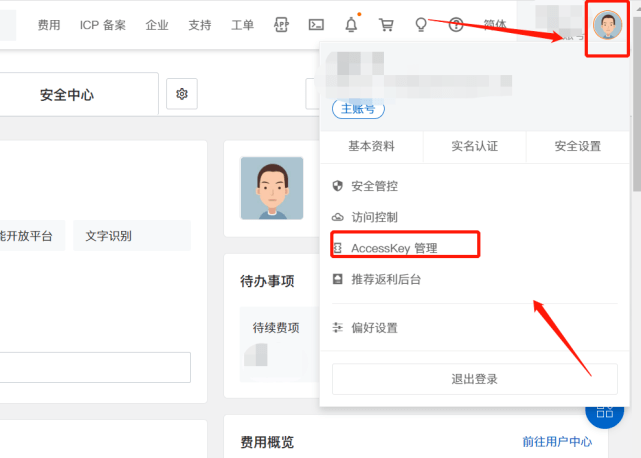The image size is (641, 458).
Task: Click the 文字识别 shortcut
Action: 132,236
